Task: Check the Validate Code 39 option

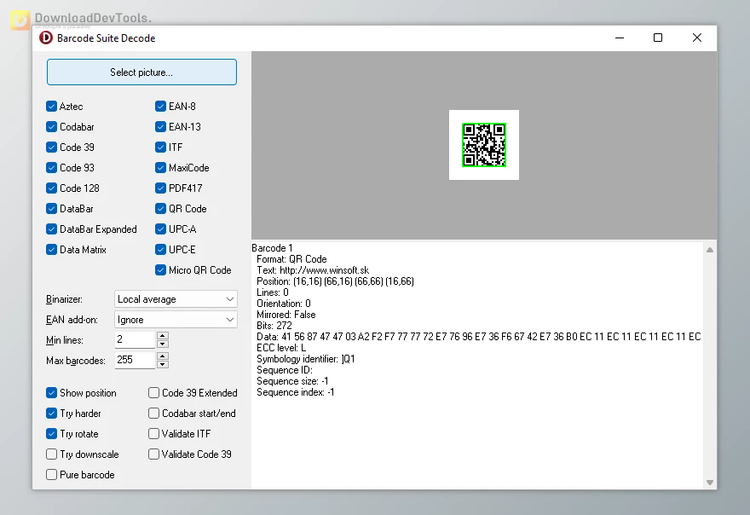Action: (x=154, y=454)
